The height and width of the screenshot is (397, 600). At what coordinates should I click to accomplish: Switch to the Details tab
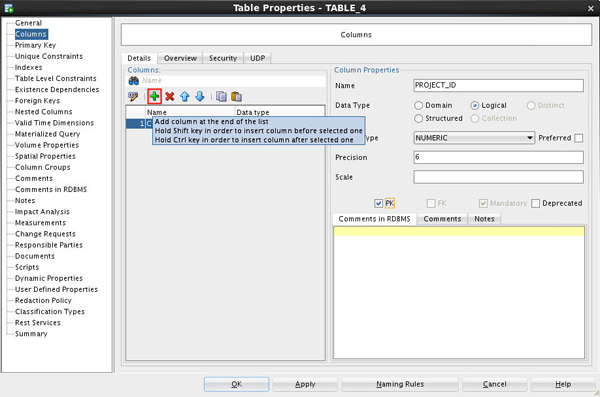(139, 58)
